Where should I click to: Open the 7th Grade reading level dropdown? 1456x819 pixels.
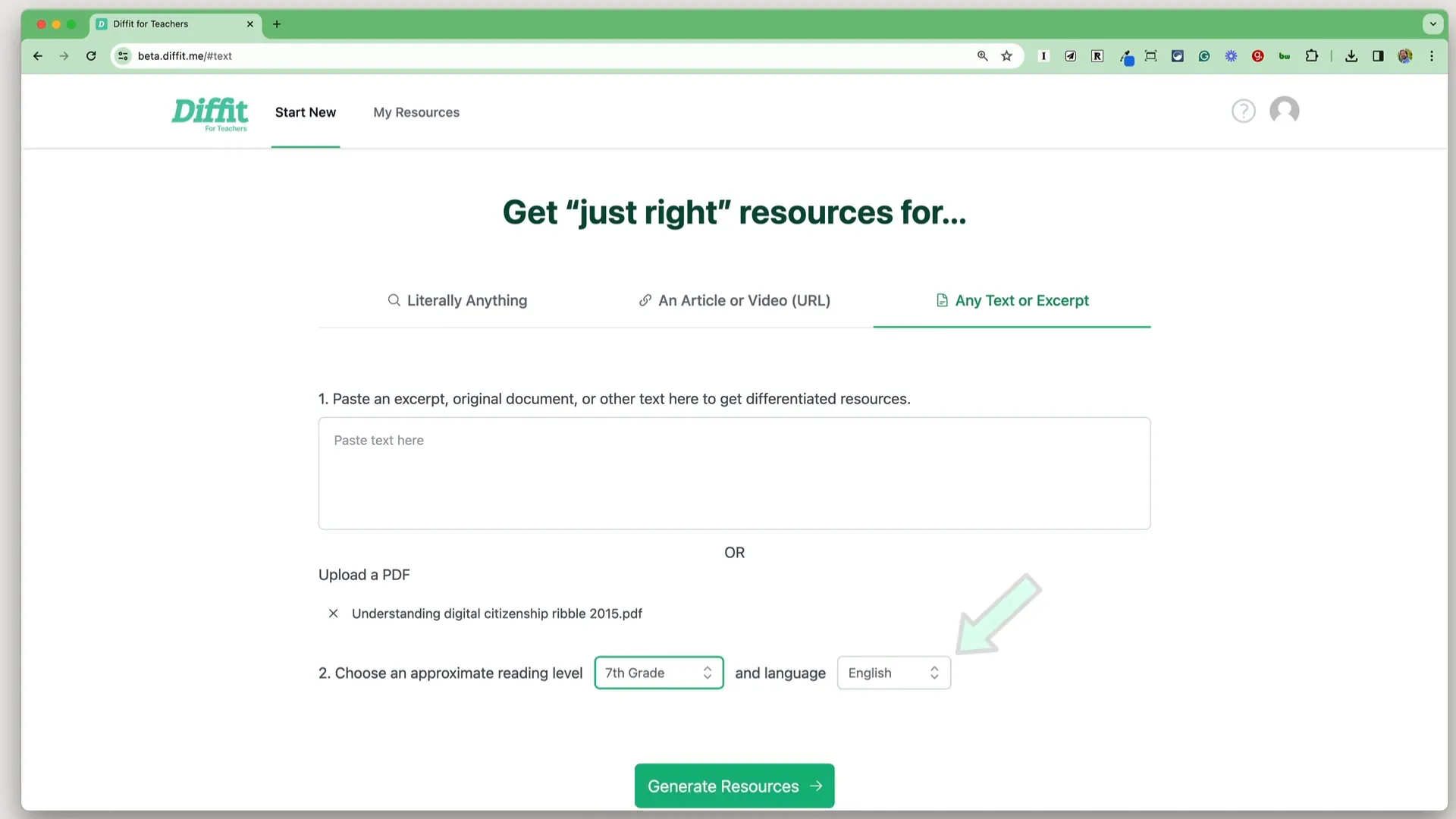pos(659,673)
